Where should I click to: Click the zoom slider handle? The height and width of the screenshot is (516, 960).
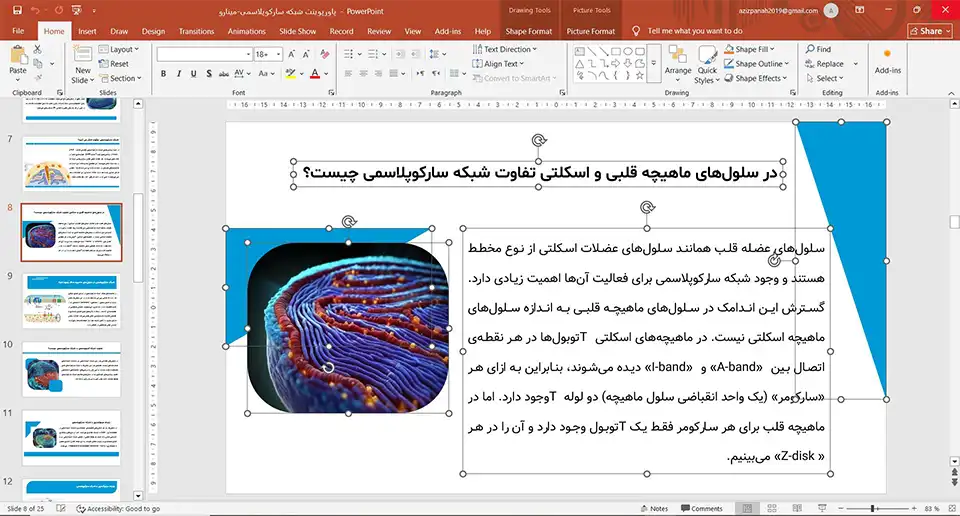[872, 508]
